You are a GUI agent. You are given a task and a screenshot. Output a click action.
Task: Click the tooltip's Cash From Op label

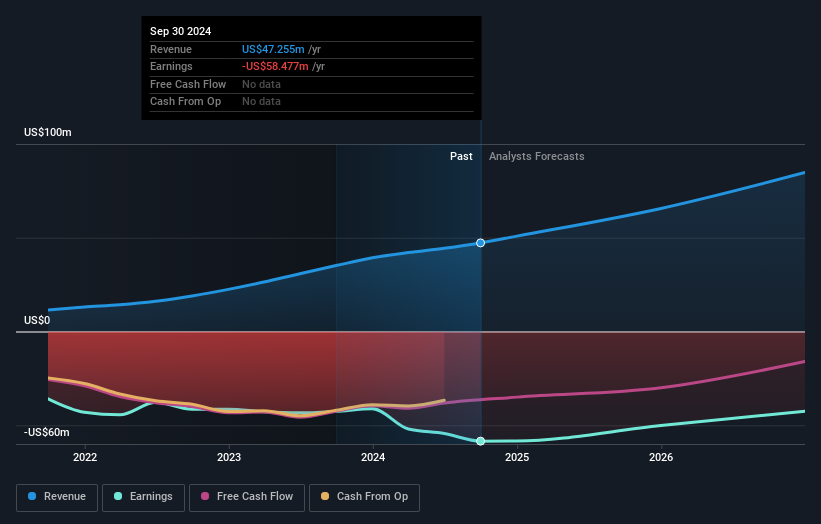pyautogui.click(x=185, y=102)
